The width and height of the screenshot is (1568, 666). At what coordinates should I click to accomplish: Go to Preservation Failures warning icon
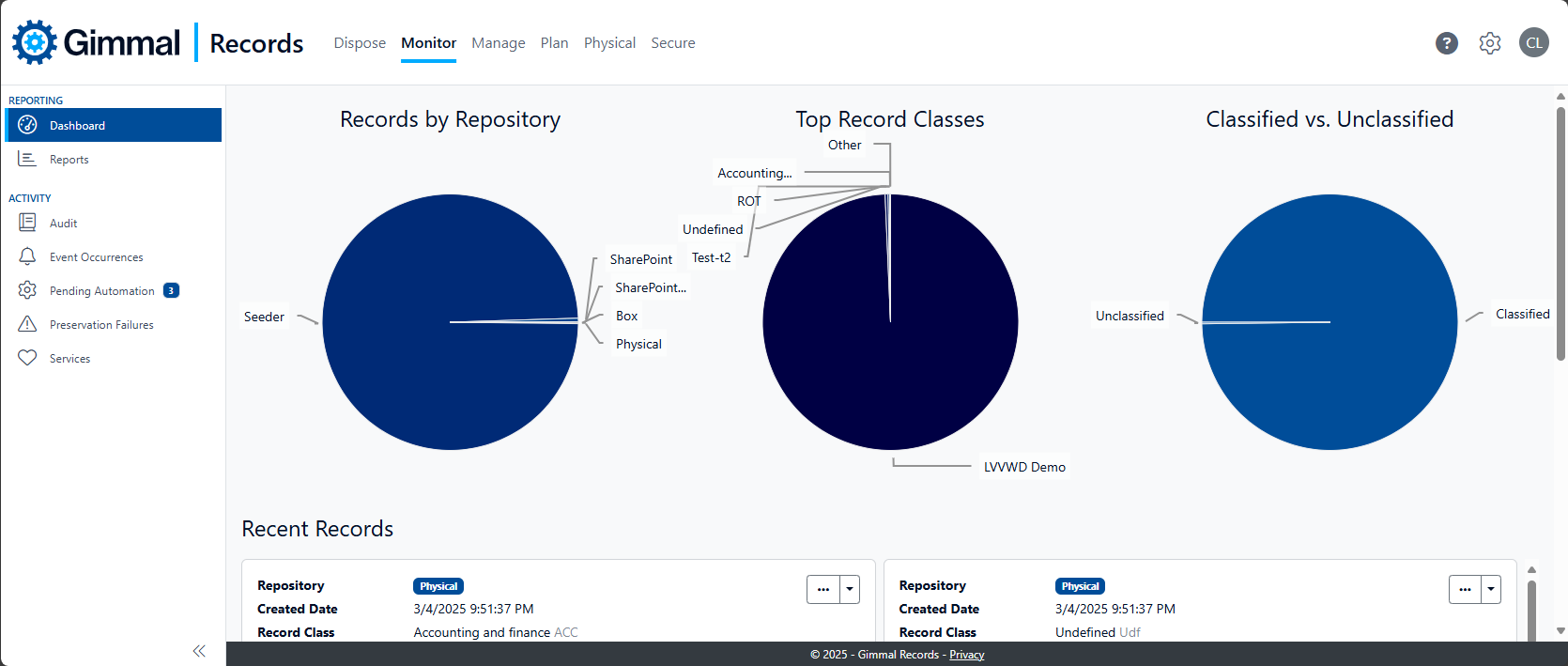click(x=27, y=324)
